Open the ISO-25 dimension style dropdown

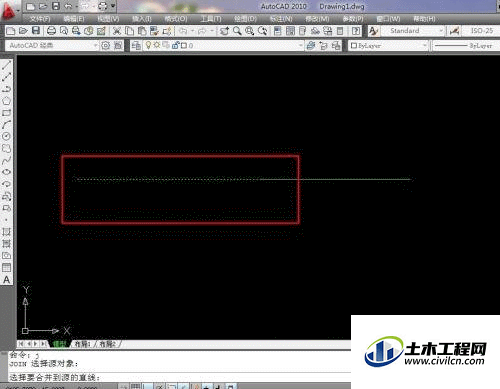coord(481,31)
